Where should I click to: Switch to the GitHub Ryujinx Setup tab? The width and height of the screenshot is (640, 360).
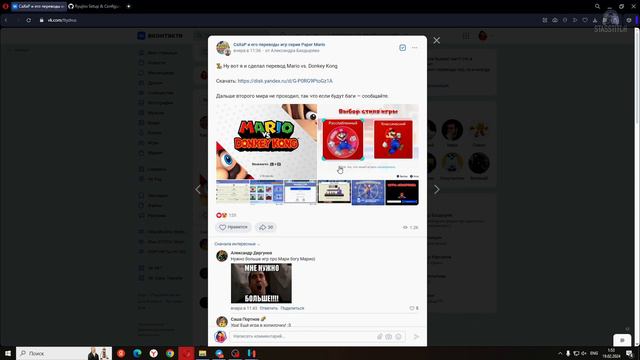[x=94, y=6]
